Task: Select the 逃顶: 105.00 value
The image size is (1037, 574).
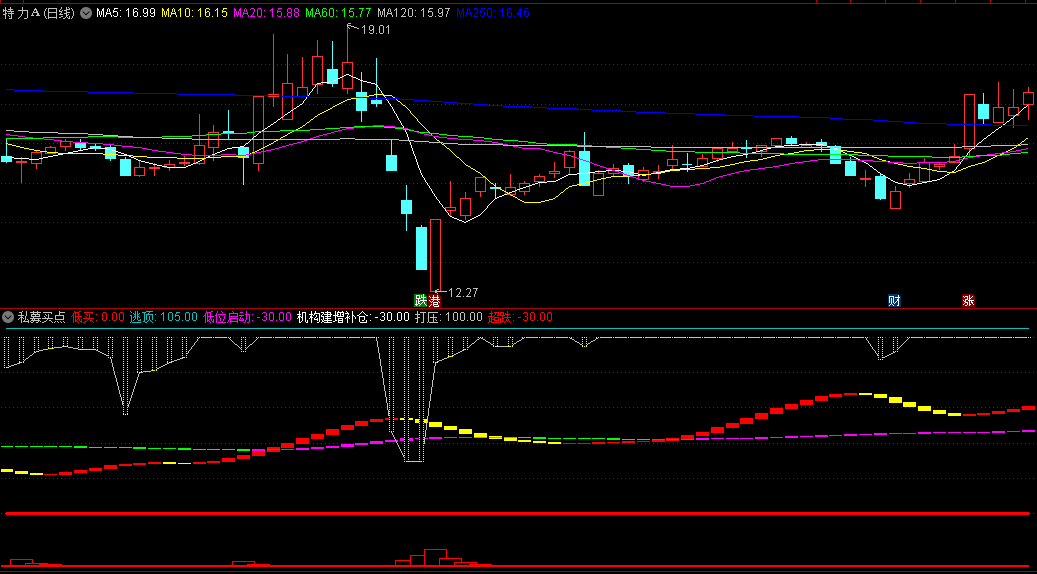Action: click(163, 317)
